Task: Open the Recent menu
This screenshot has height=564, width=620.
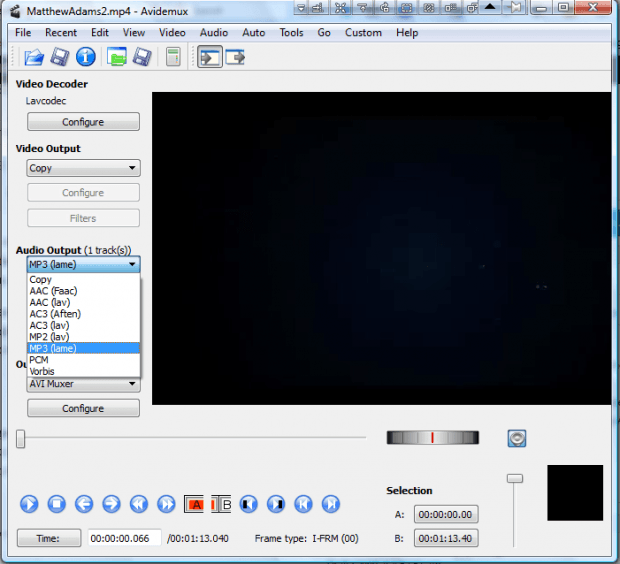Action: coord(61,32)
